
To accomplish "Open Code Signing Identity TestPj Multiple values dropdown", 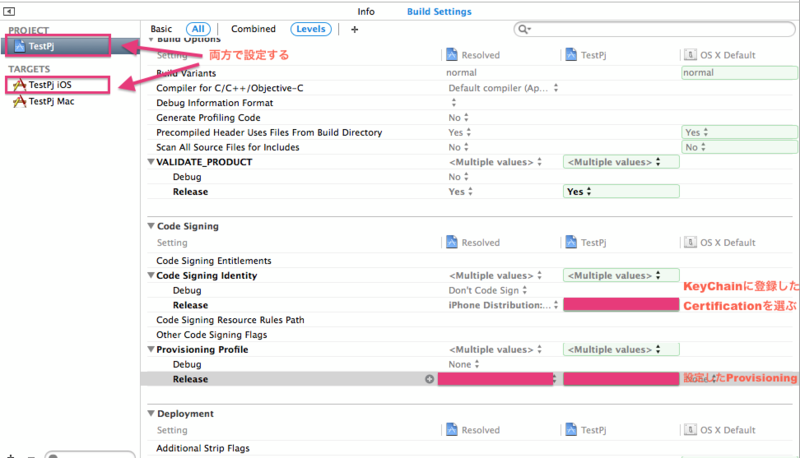I will pyautogui.click(x=621, y=275).
